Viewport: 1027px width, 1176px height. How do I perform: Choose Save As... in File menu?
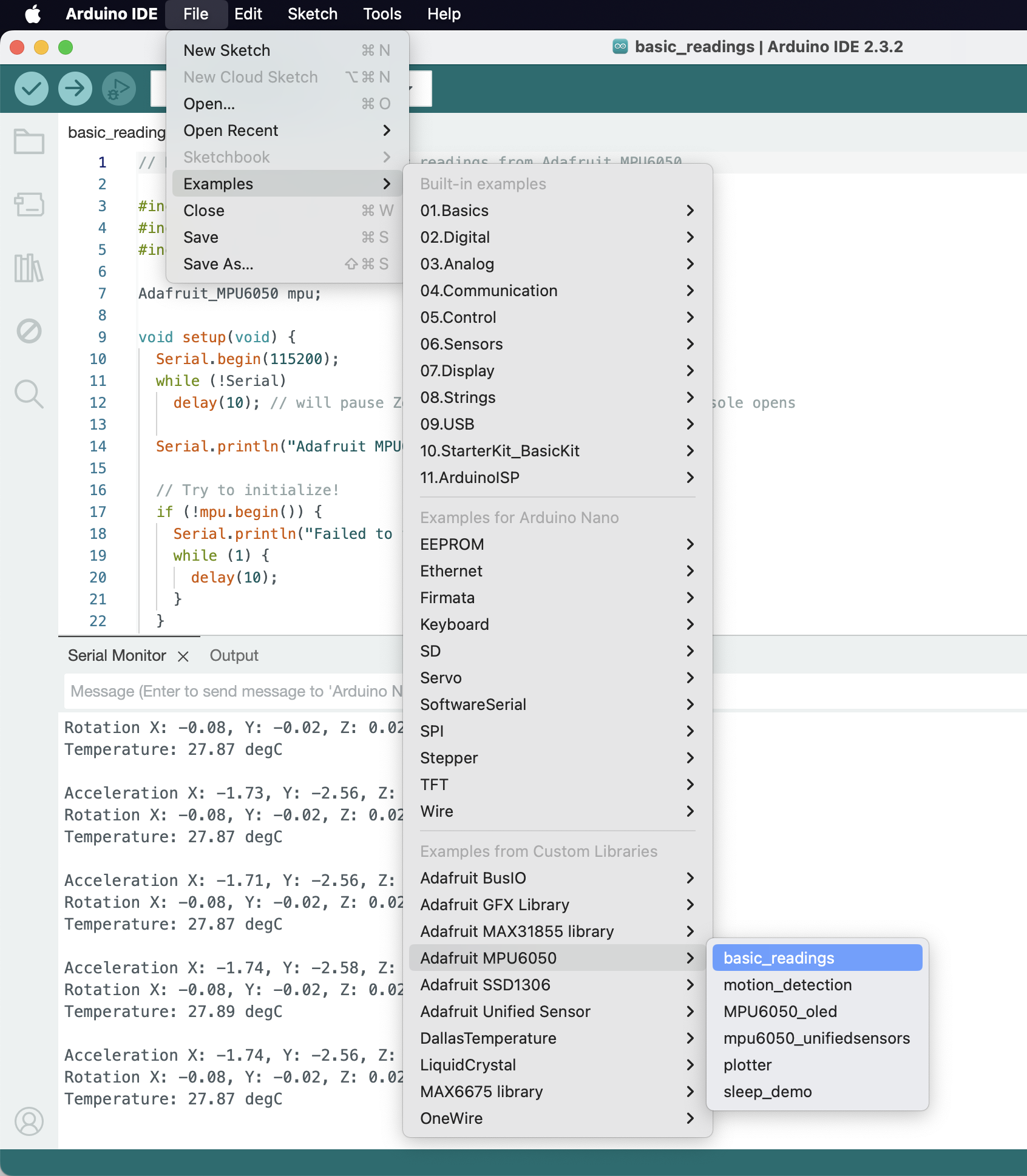[287, 264]
